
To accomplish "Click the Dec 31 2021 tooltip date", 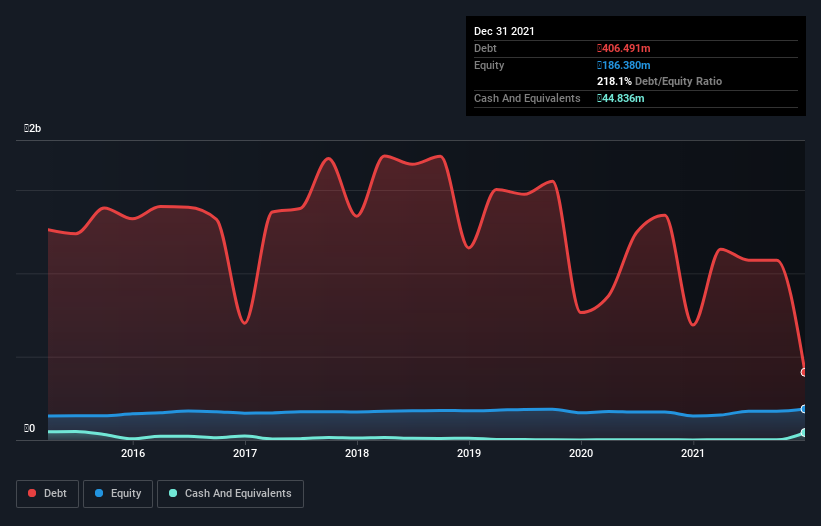I will tap(504, 31).
